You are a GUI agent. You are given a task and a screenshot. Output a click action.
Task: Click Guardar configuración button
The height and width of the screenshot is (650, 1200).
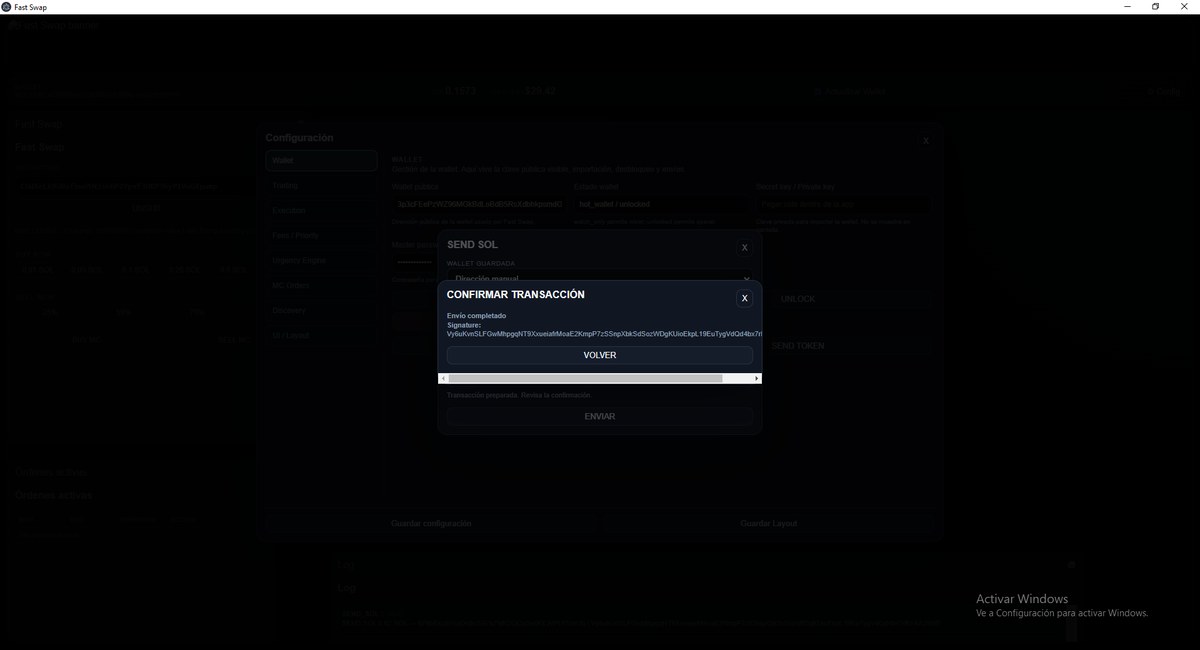tap(431, 523)
